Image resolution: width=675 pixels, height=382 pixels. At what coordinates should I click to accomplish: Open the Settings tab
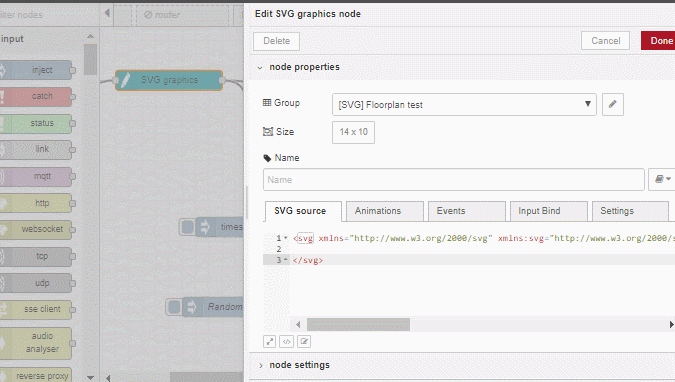[630, 211]
